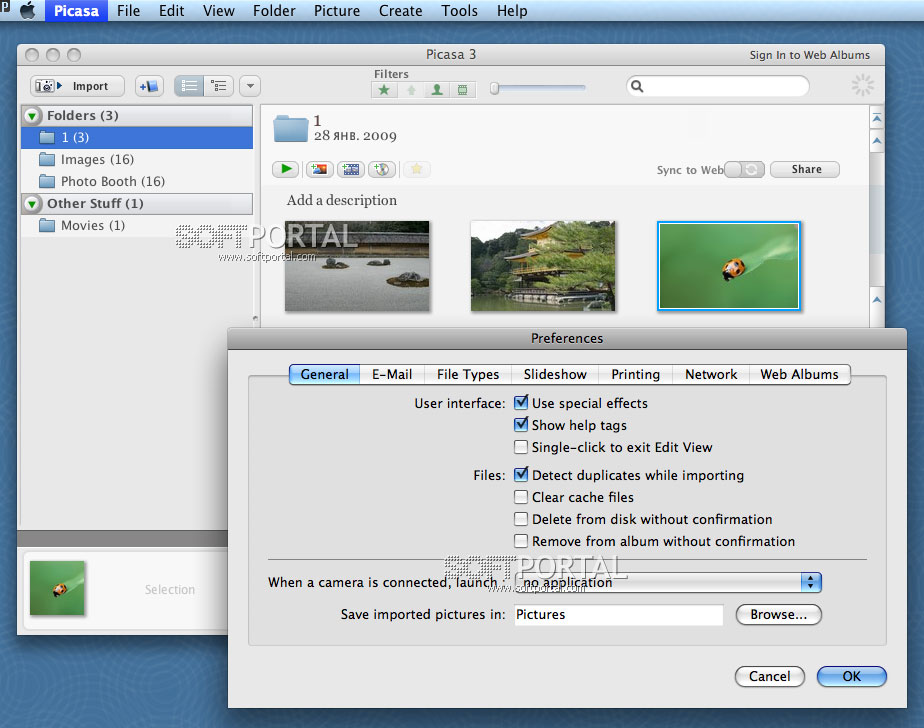This screenshot has width=924, height=728.
Task: Toggle Detect duplicates while importing
Action: click(x=521, y=475)
